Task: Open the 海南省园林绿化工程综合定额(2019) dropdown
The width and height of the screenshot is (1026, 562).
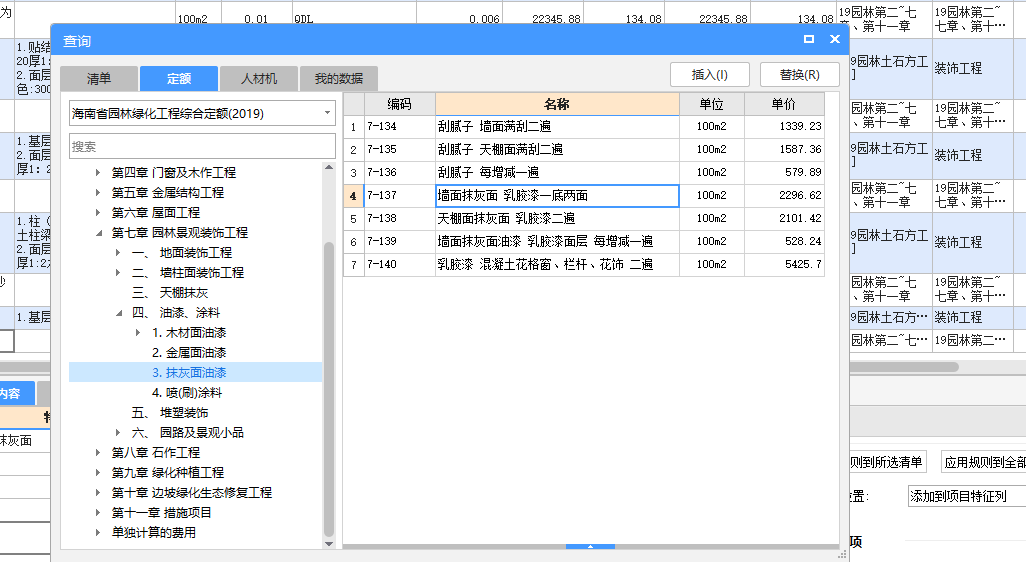Action: point(202,113)
